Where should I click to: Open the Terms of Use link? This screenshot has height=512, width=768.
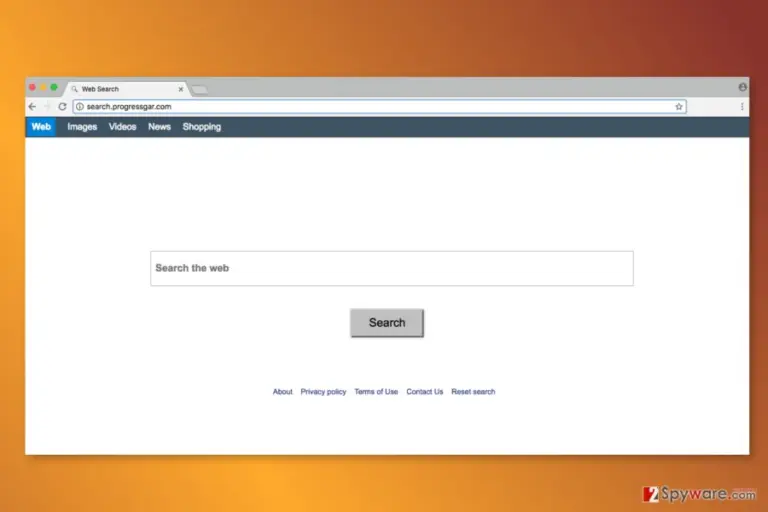coord(376,391)
